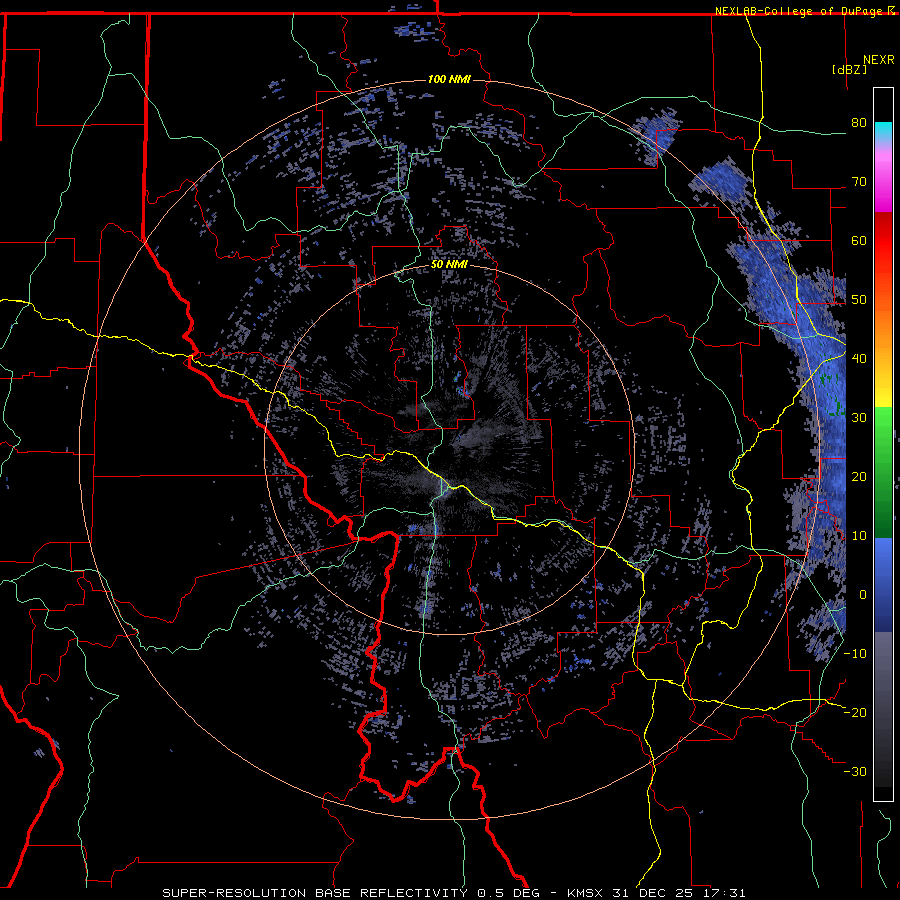Click the Super-Resolution Base Reflectivity caption
Viewport: 900px width, 900px height.
point(315,893)
